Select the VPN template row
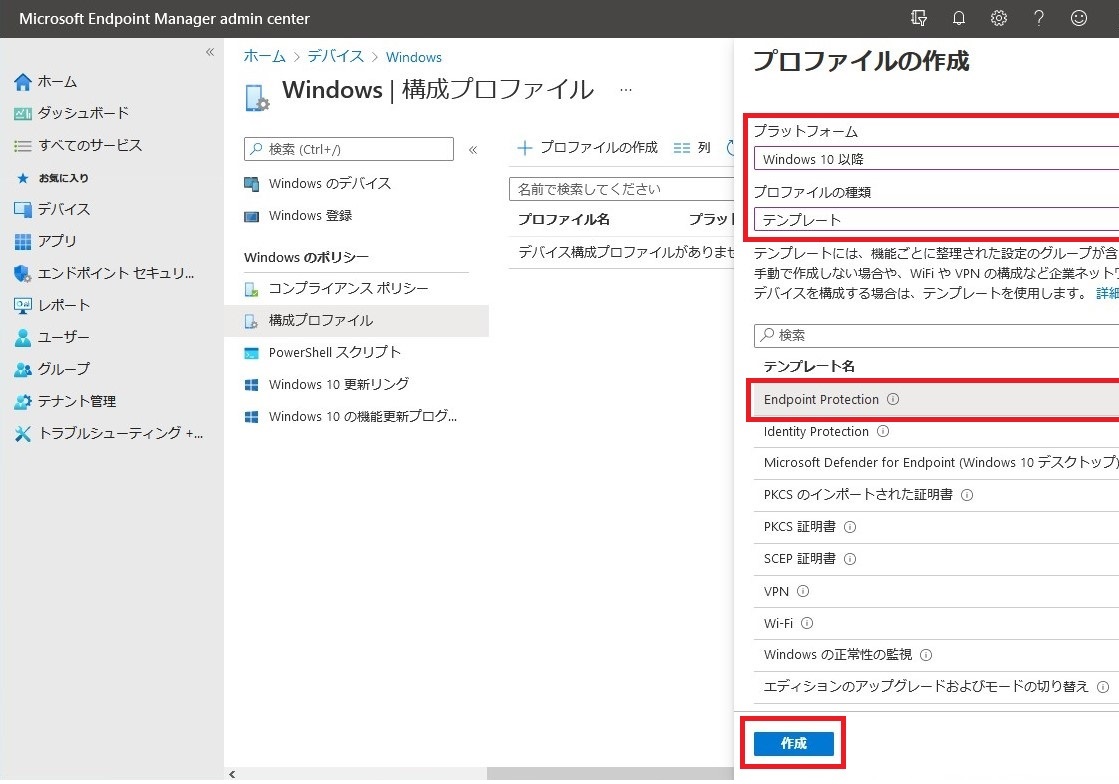This screenshot has height=784, width=1119. point(936,591)
